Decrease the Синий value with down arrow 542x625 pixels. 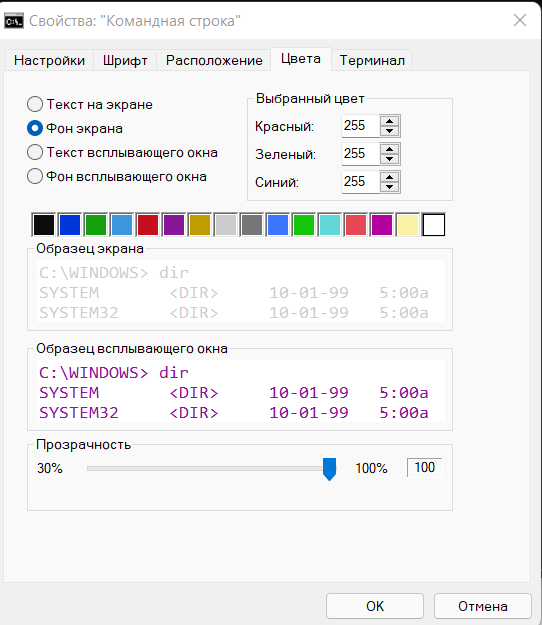click(389, 187)
